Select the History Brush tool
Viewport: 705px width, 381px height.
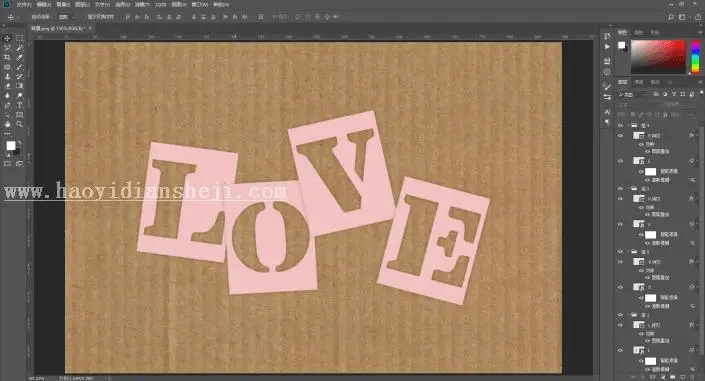[x=19, y=76]
